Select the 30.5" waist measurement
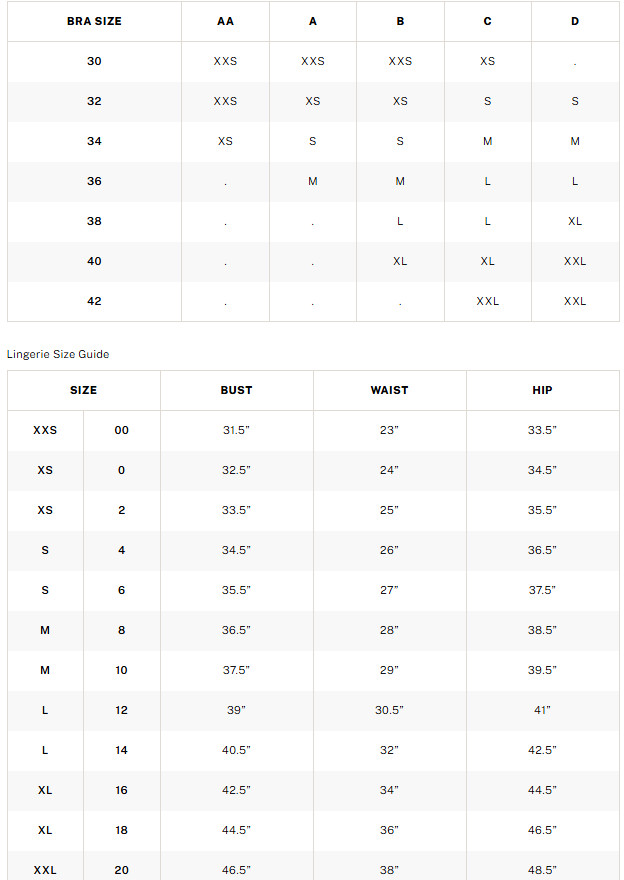Image resolution: width=624 pixels, height=880 pixels. click(389, 711)
